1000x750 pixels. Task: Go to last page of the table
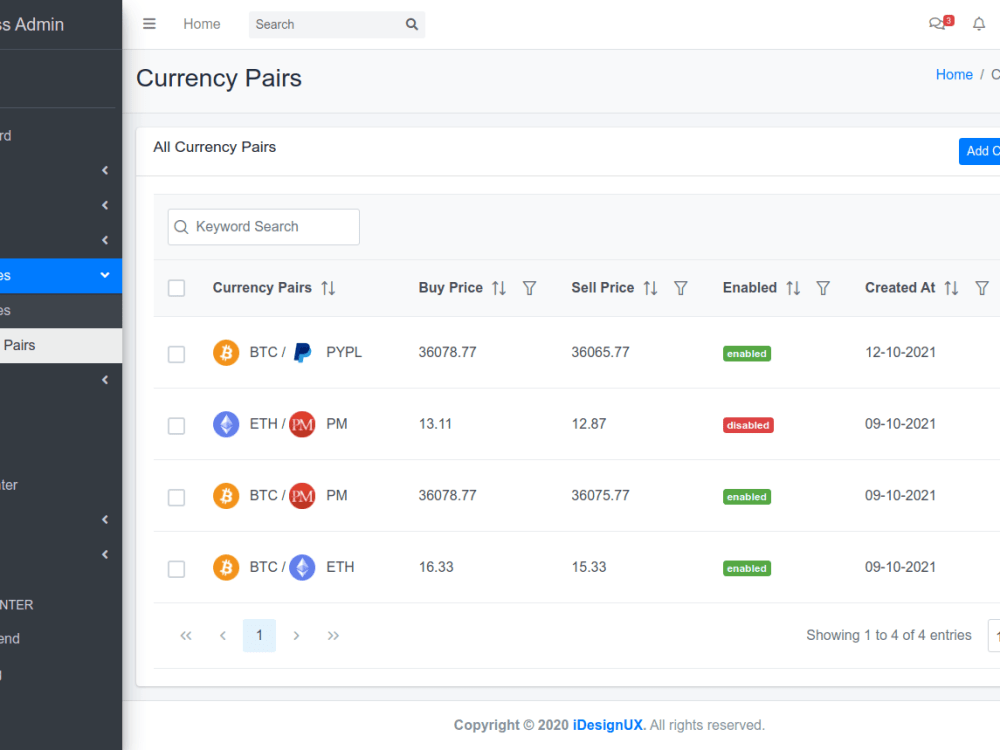(x=333, y=635)
